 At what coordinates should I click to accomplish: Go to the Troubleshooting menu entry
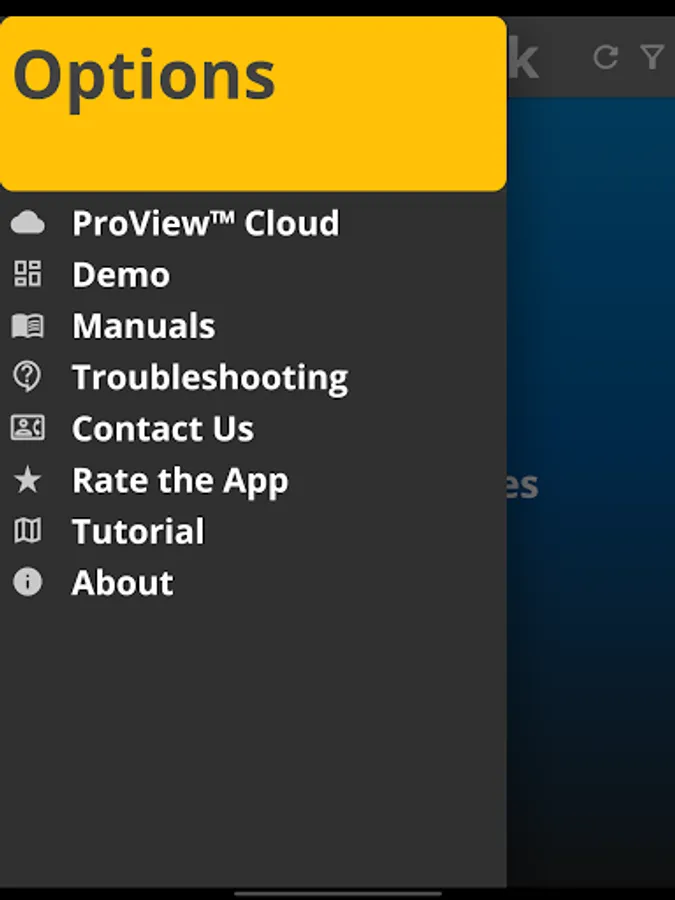point(253,377)
